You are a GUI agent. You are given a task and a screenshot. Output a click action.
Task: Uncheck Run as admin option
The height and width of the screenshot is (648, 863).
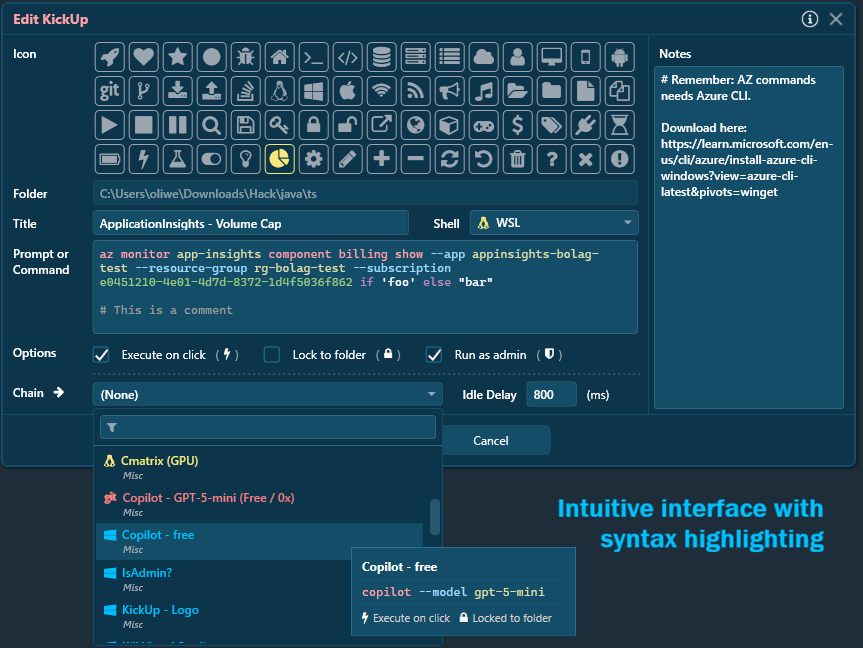click(434, 355)
